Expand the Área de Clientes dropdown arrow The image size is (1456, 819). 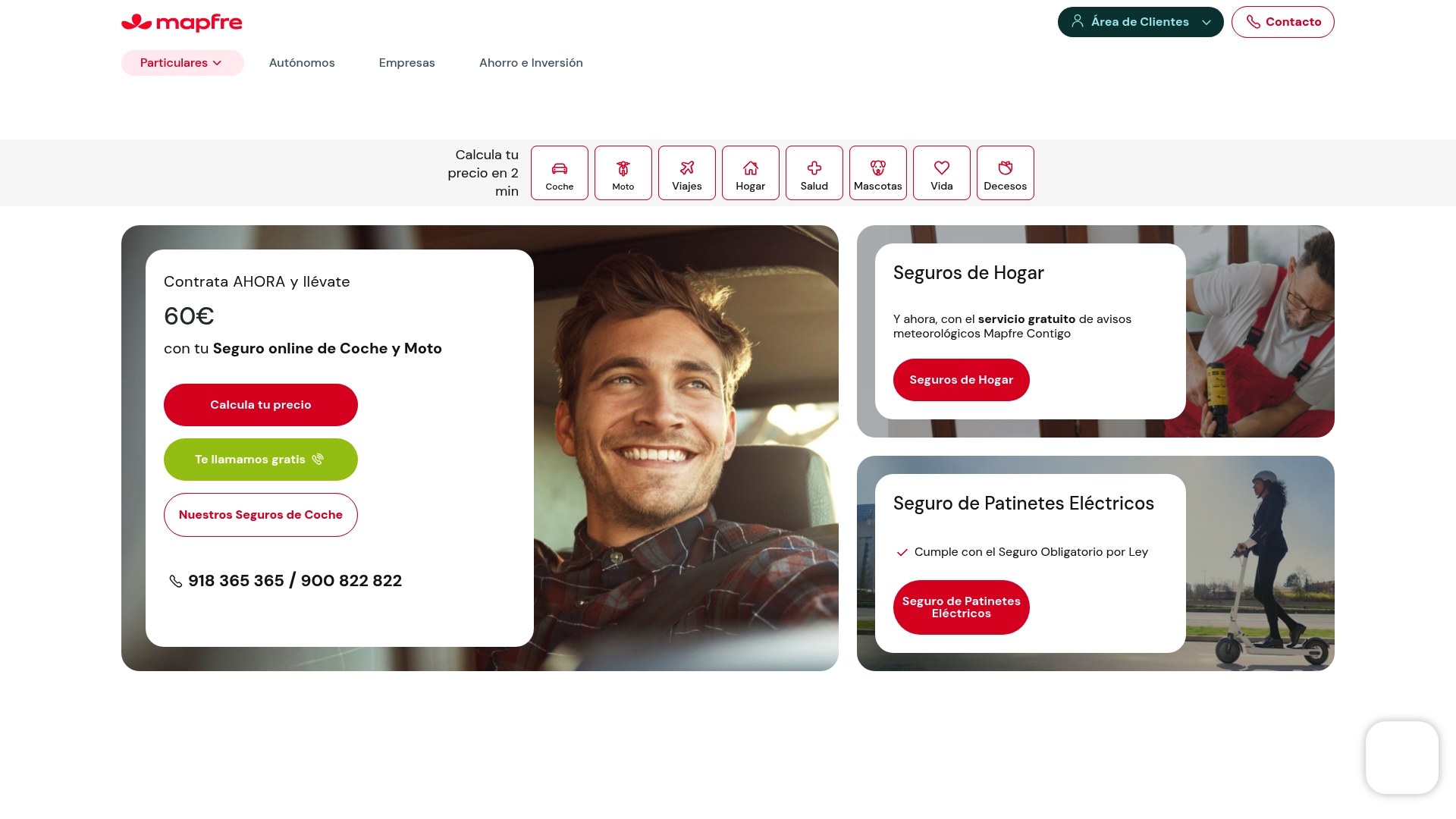1206,22
